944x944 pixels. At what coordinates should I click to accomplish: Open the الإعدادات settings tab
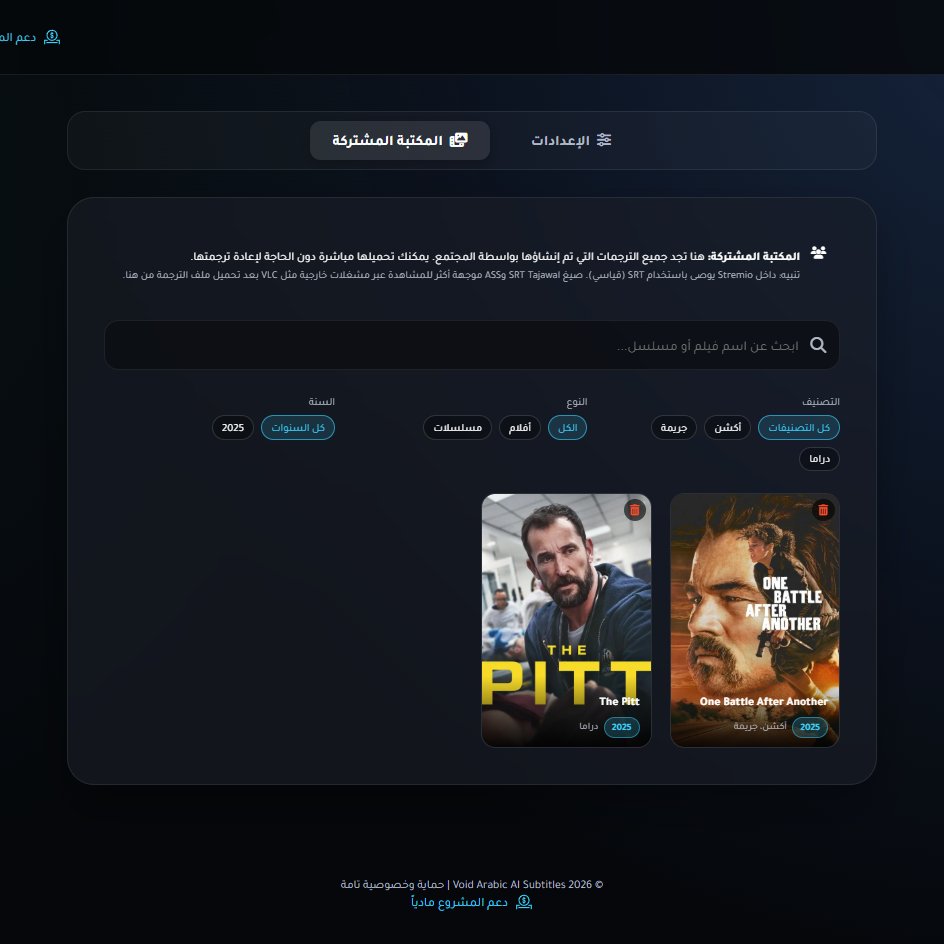pos(571,140)
